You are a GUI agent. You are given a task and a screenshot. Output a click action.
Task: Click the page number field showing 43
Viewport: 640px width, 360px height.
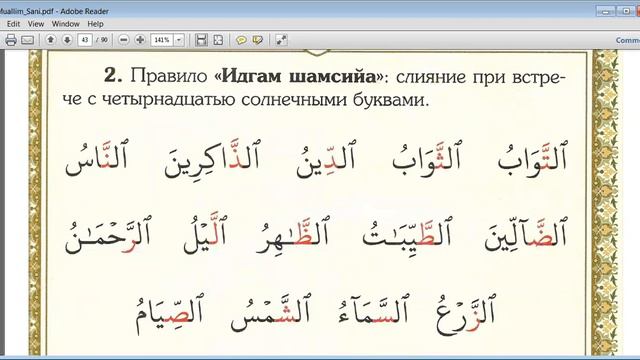click(85, 40)
